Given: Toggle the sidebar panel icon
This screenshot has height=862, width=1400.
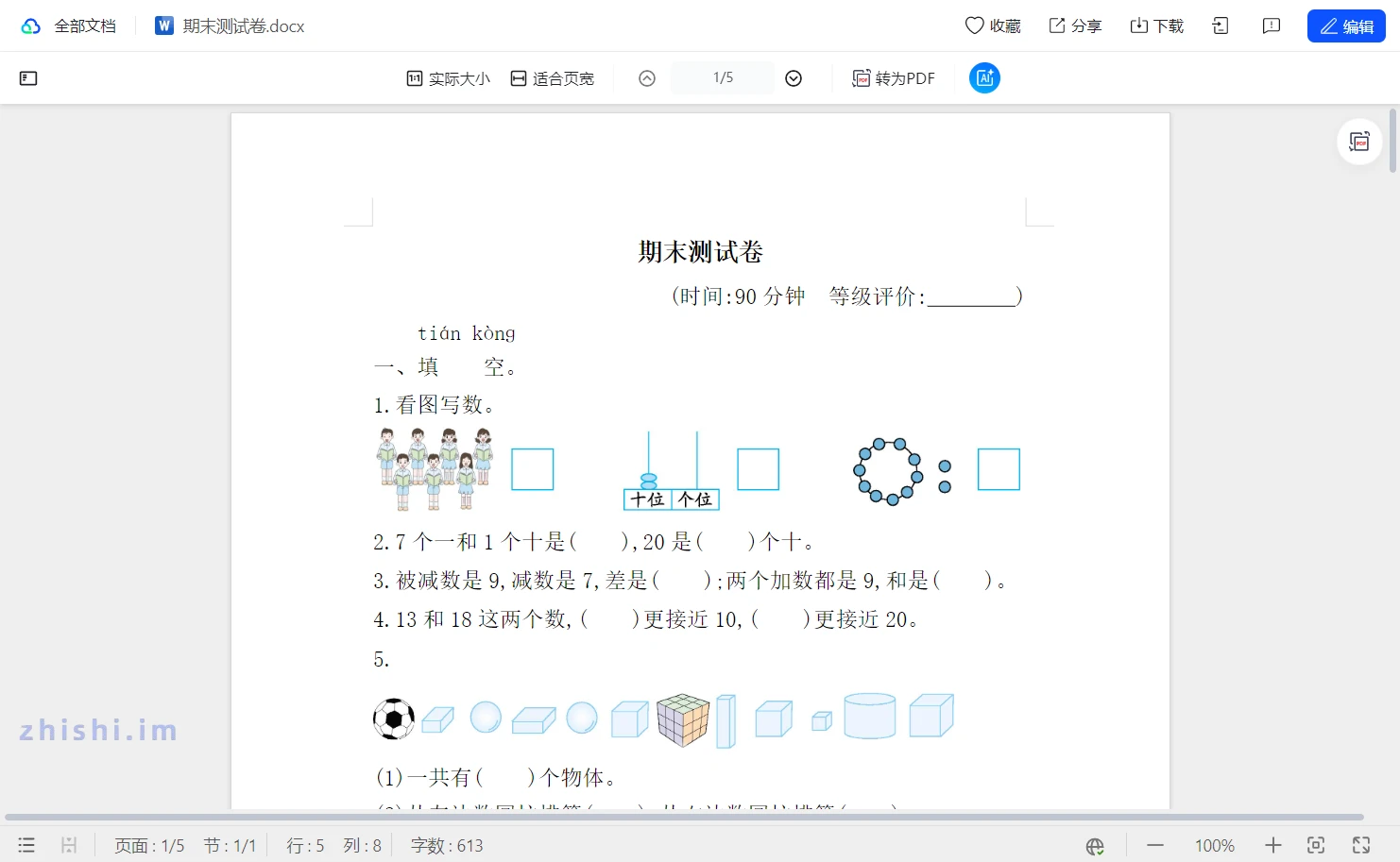Looking at the screenshot, I should click(28, 78).
